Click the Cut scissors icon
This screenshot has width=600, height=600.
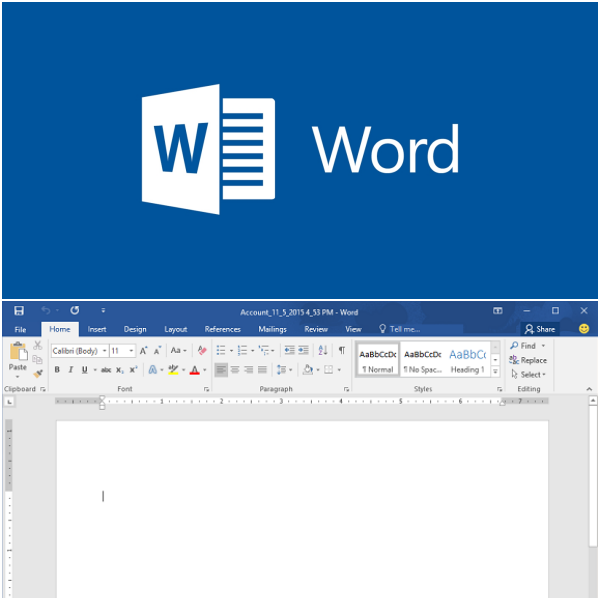coord(38,346)
